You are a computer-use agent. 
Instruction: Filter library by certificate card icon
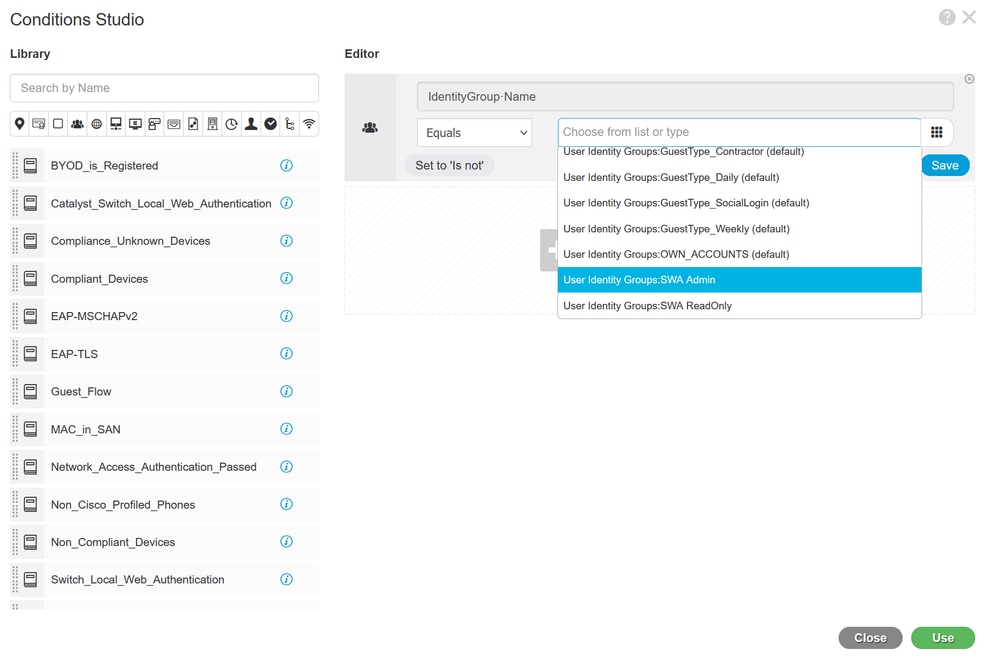[39, 124]
